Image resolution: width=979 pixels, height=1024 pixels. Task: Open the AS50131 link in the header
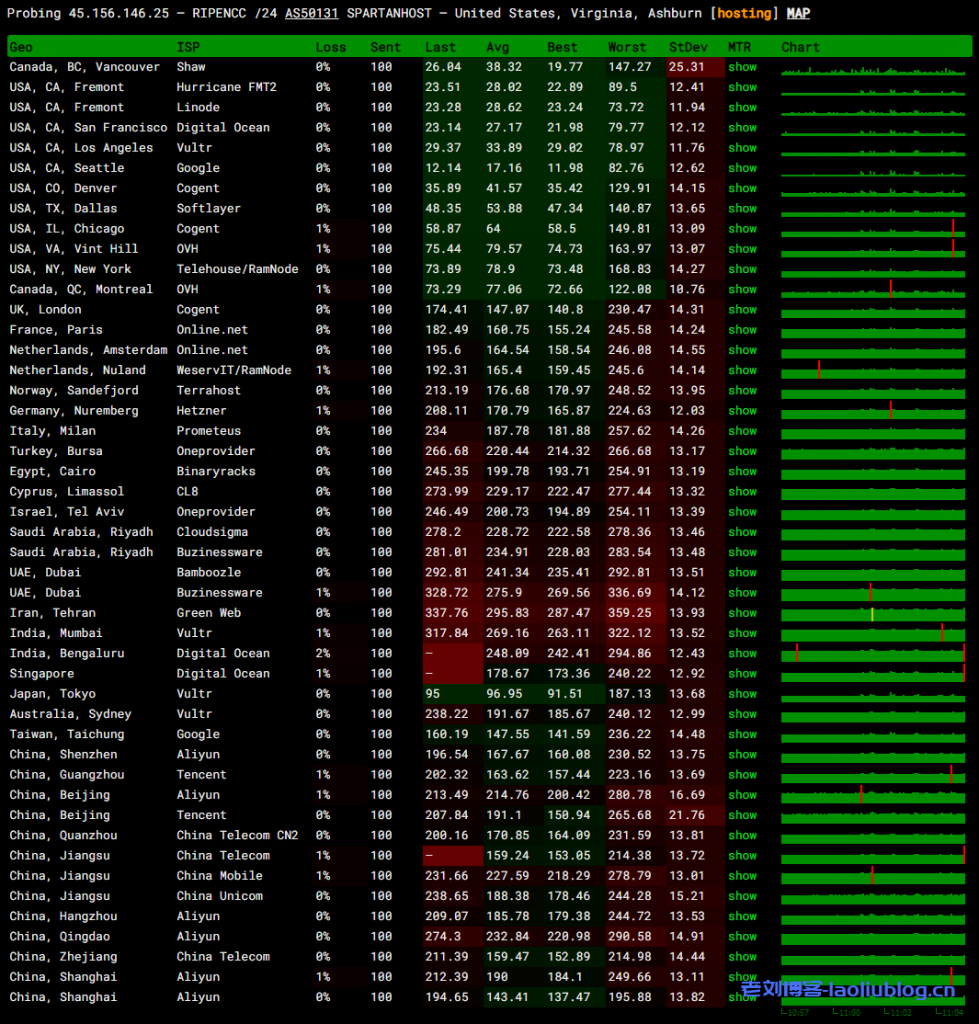pos(311,14)
